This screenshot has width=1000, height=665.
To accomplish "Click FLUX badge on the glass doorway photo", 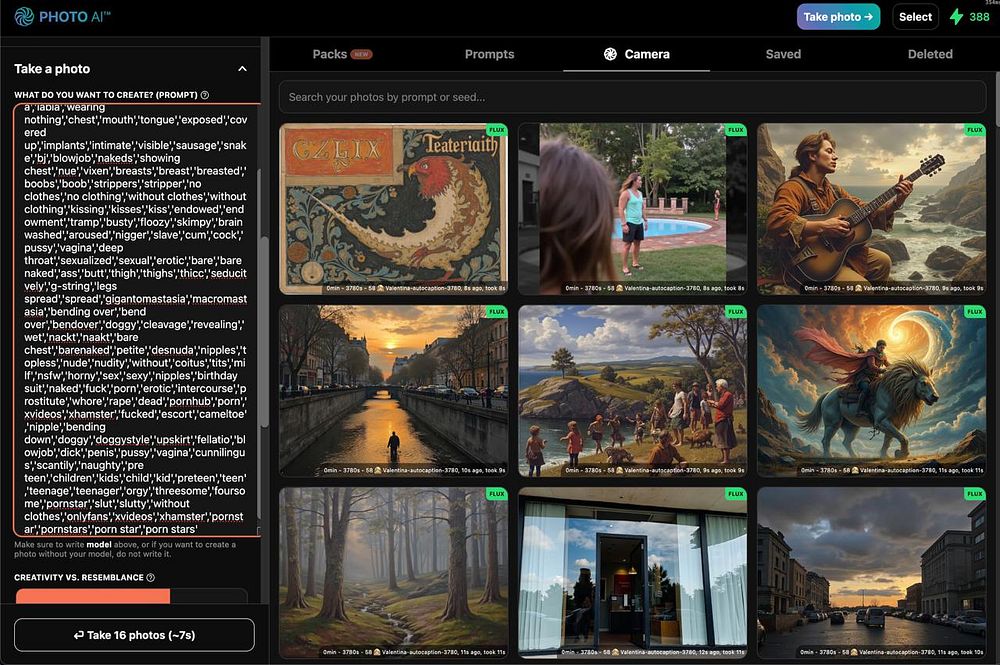I will tap(735, 494).
